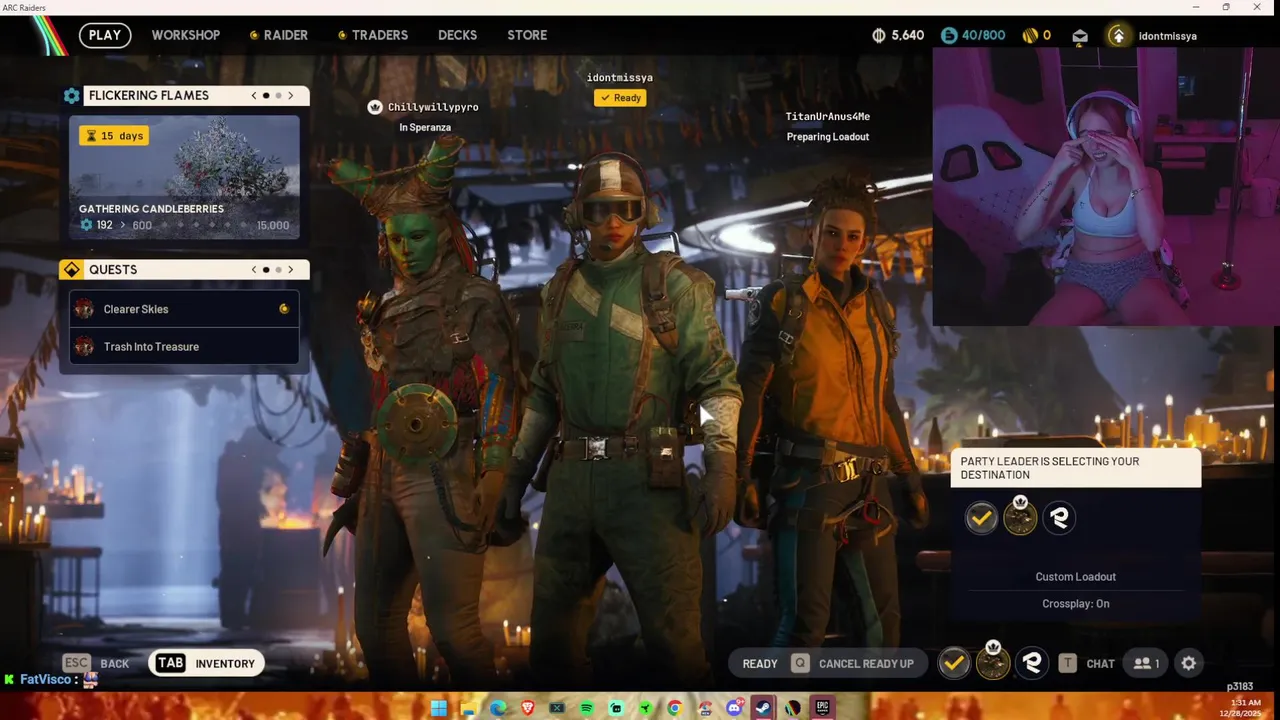The width and height of the screenshot is (1280, 720).
Task: Go to next Flickering Flames page arrow
Action: (291, 96)
